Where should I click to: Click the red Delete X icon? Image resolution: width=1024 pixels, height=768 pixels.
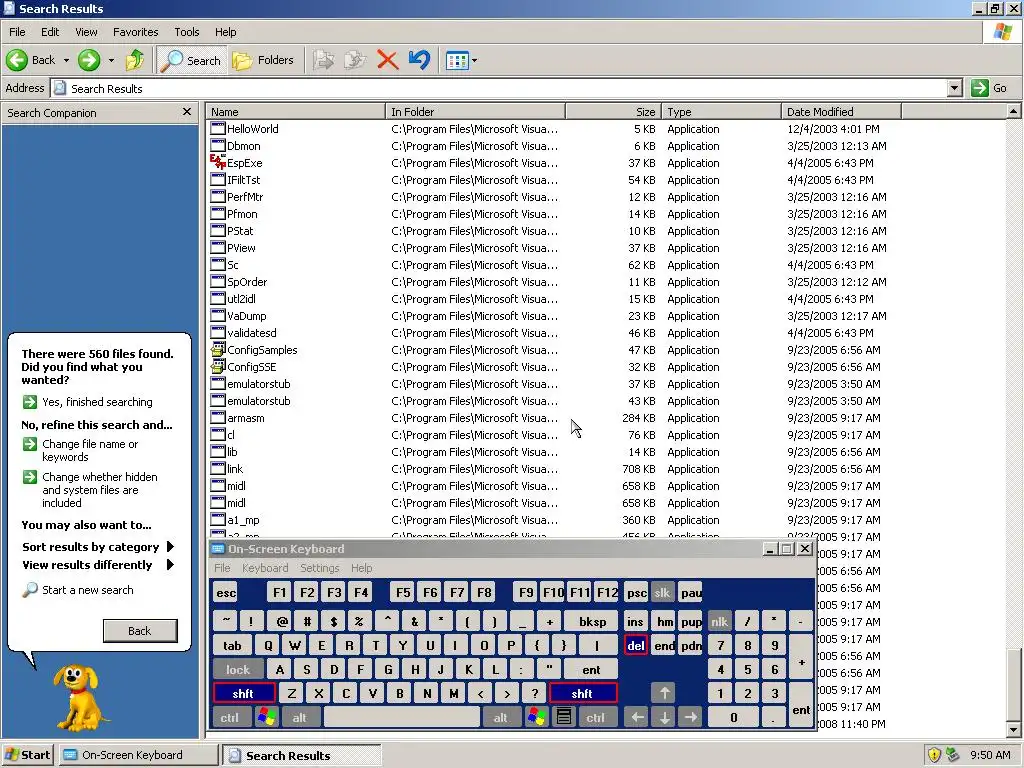point(387,60)
